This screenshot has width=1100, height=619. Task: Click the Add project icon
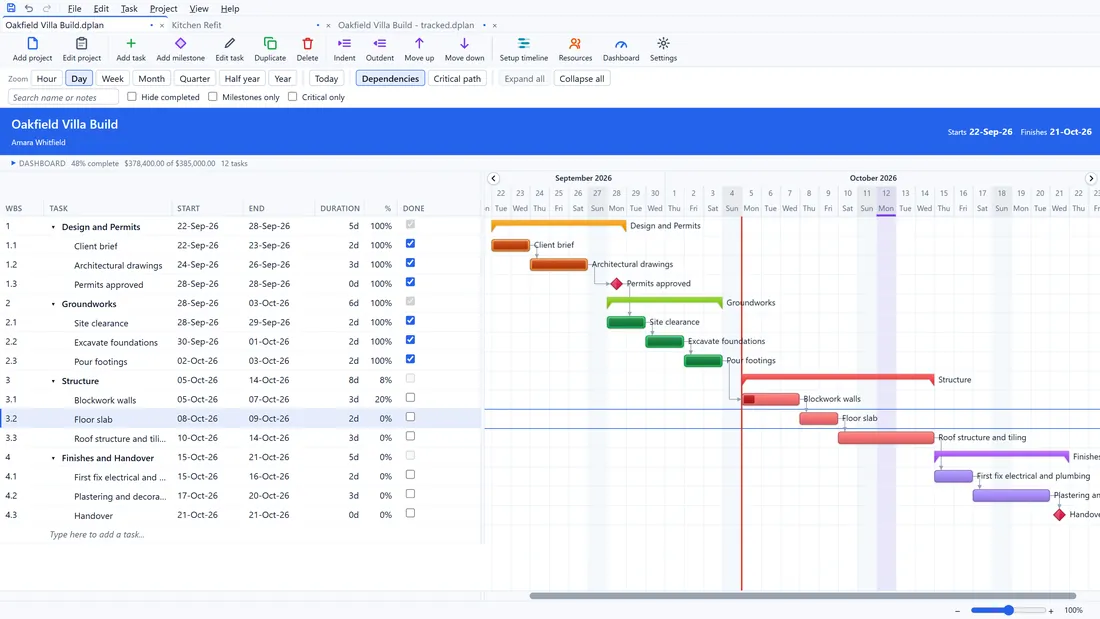click(x=32, y=44)
